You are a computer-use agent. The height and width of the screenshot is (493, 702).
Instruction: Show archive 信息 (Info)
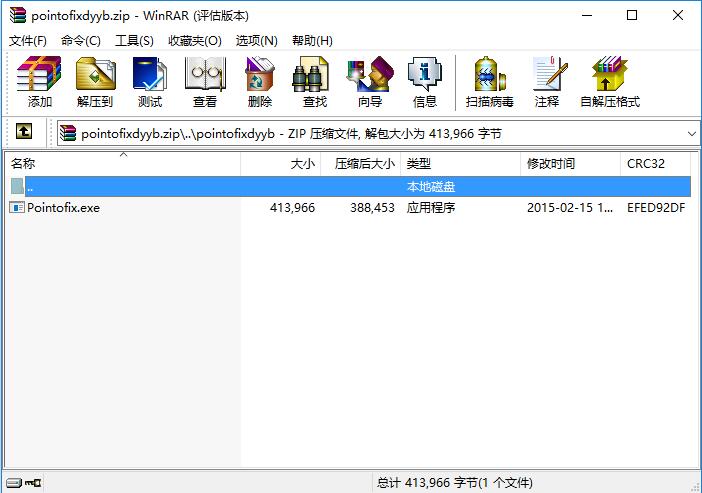(x=424, y=82)
